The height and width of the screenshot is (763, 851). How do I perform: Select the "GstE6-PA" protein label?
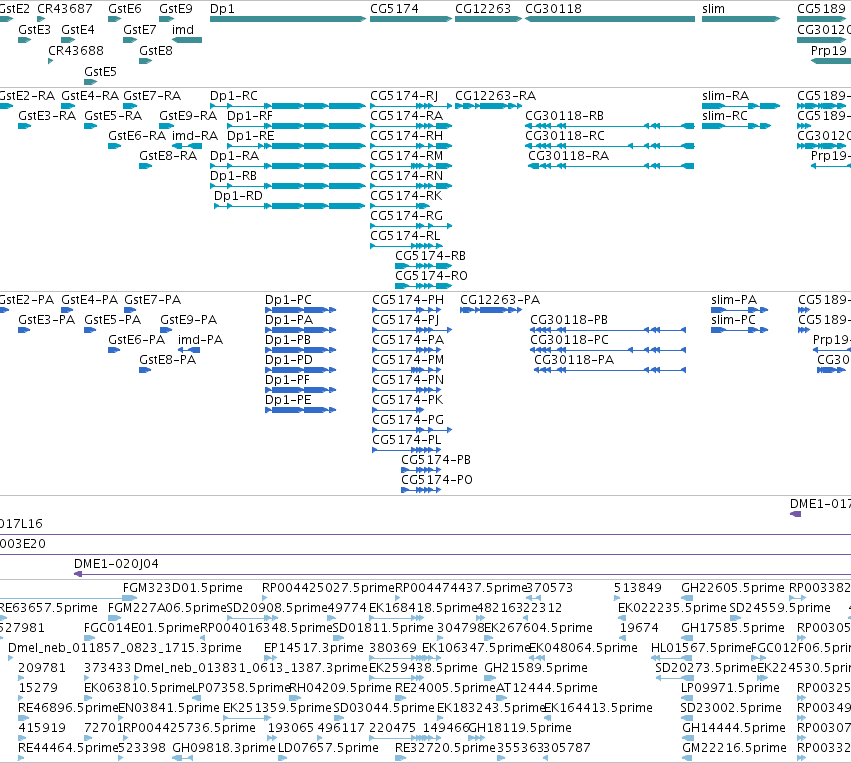[x=137, y=340]
